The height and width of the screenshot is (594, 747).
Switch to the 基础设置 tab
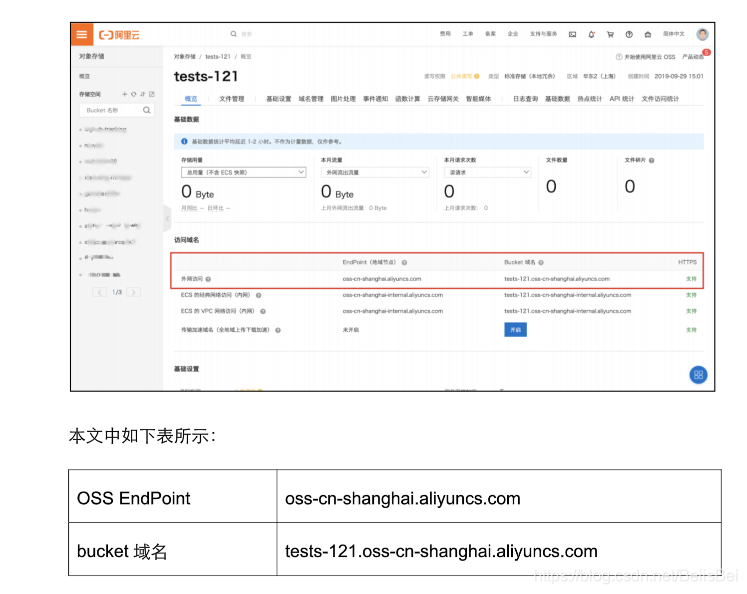(x=278, y=99)
